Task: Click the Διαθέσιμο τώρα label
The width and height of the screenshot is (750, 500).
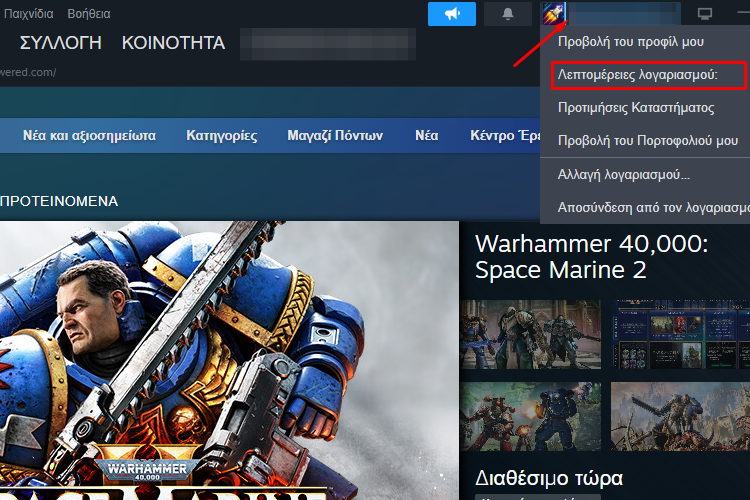Action: coord(549,478)
